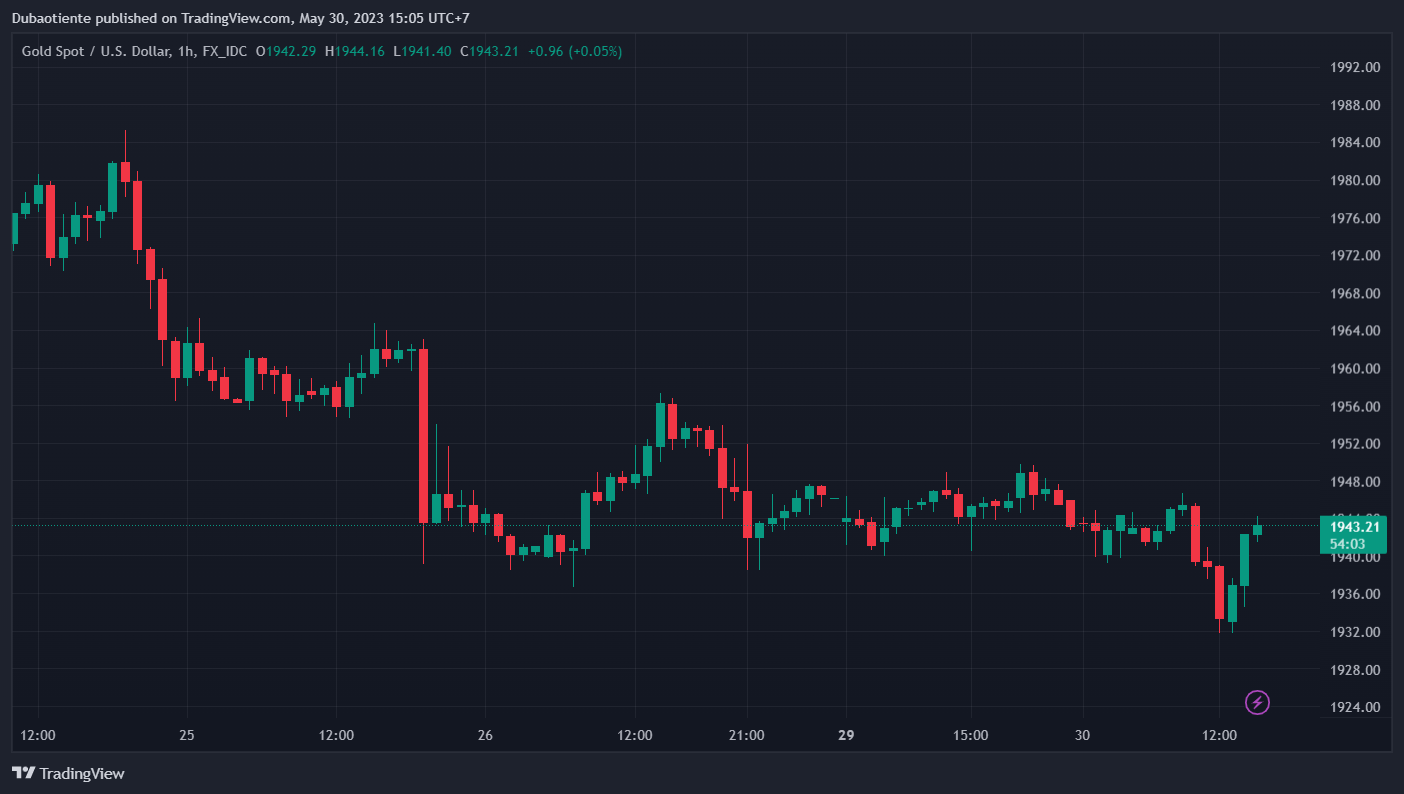Click the 15:00 time axis label
This screenshot has width=1404, height=794.
click(970, 736)
